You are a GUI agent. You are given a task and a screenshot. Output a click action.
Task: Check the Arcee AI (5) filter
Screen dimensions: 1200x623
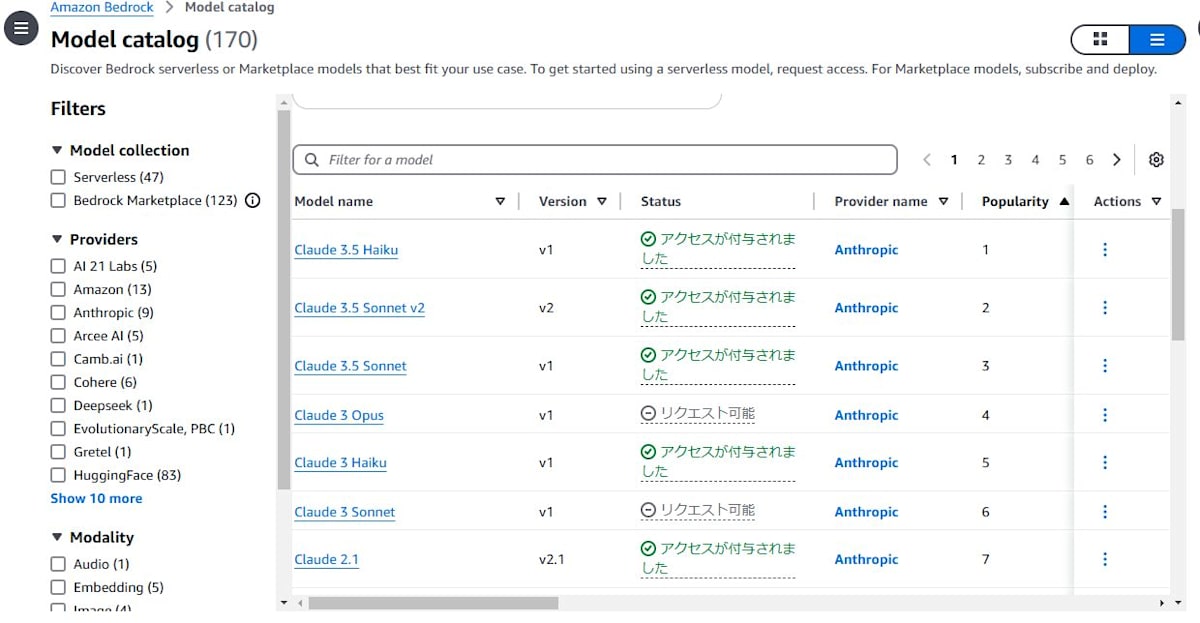click(58, 336)
